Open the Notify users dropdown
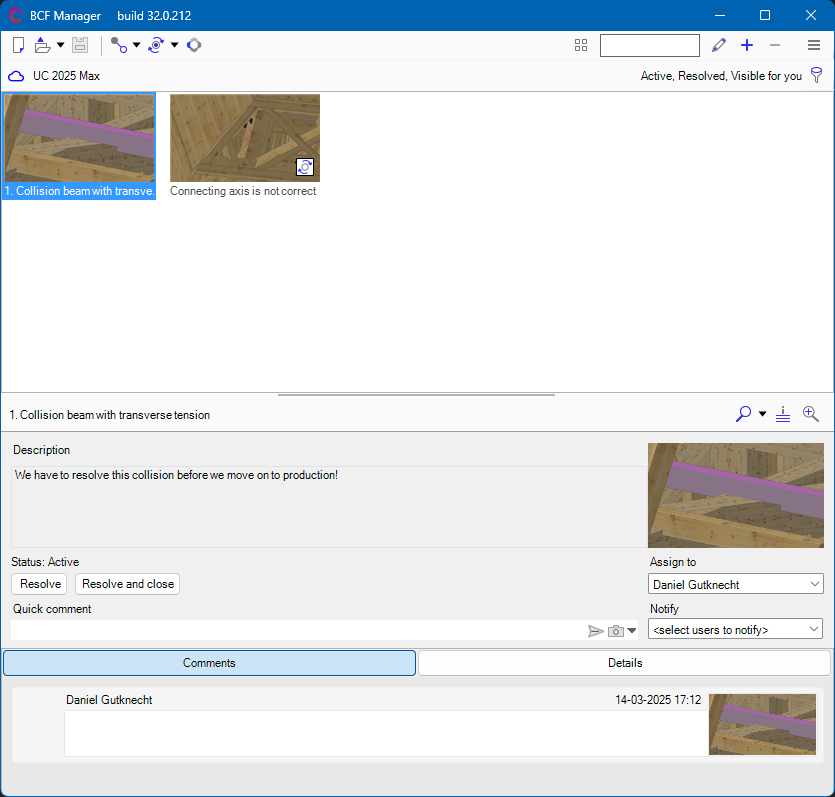Image resolution: width=835 pixels, height=797 pixels. pyautogui.click(x=736, y=630)
